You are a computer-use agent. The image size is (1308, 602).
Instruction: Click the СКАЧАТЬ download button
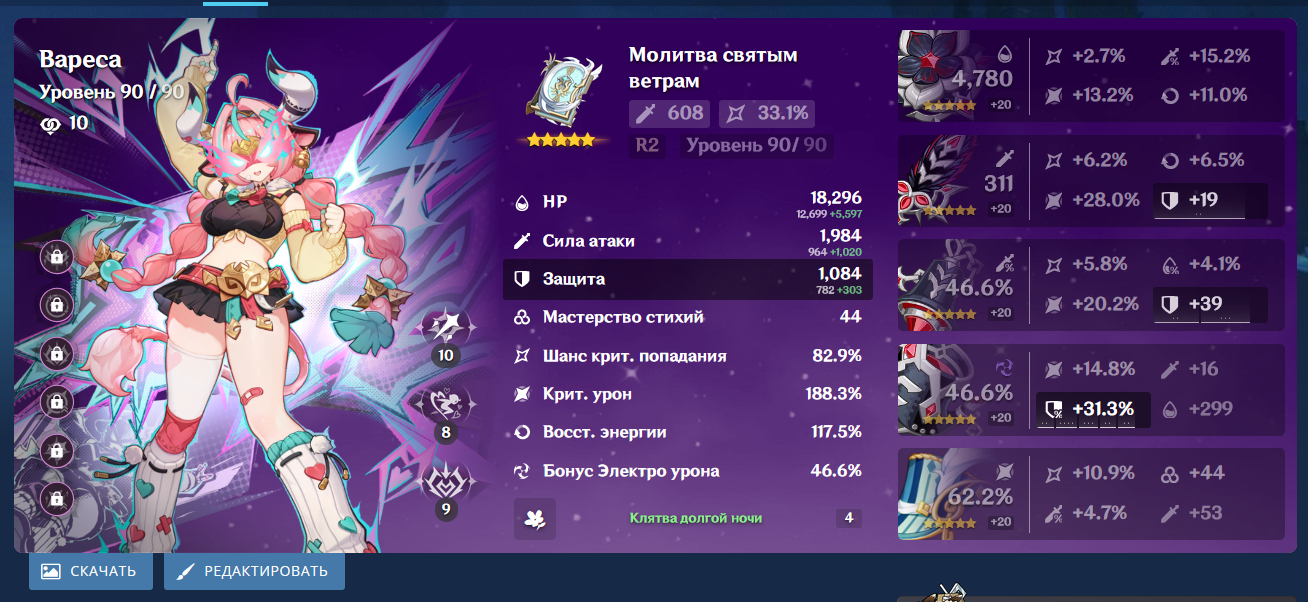point(91,571)
